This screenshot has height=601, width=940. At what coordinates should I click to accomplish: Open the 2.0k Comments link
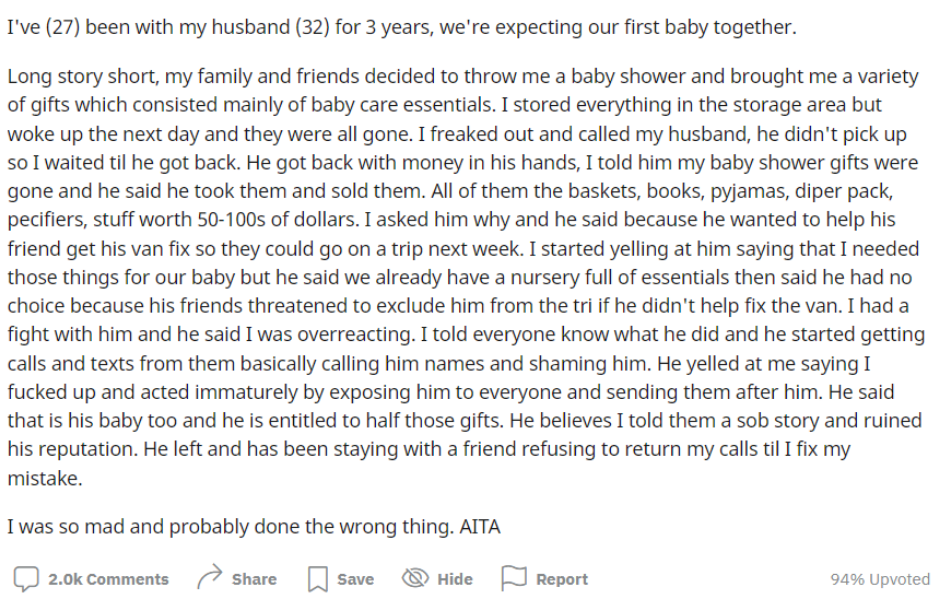click(x=109, y=579)
